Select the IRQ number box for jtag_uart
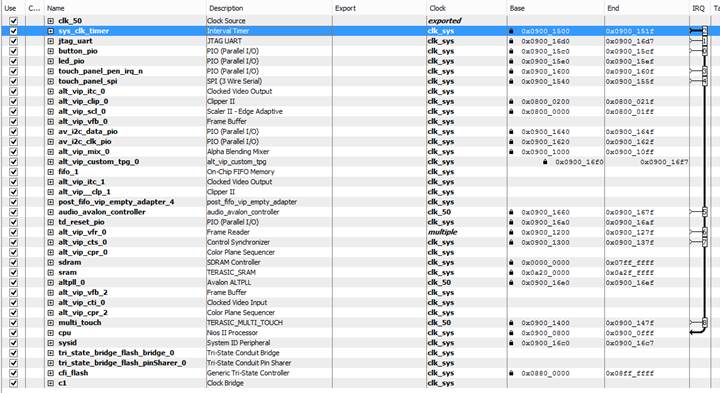The height and width of the screenshot is (393, 720). pyautogui.click(x=705, y=41)
